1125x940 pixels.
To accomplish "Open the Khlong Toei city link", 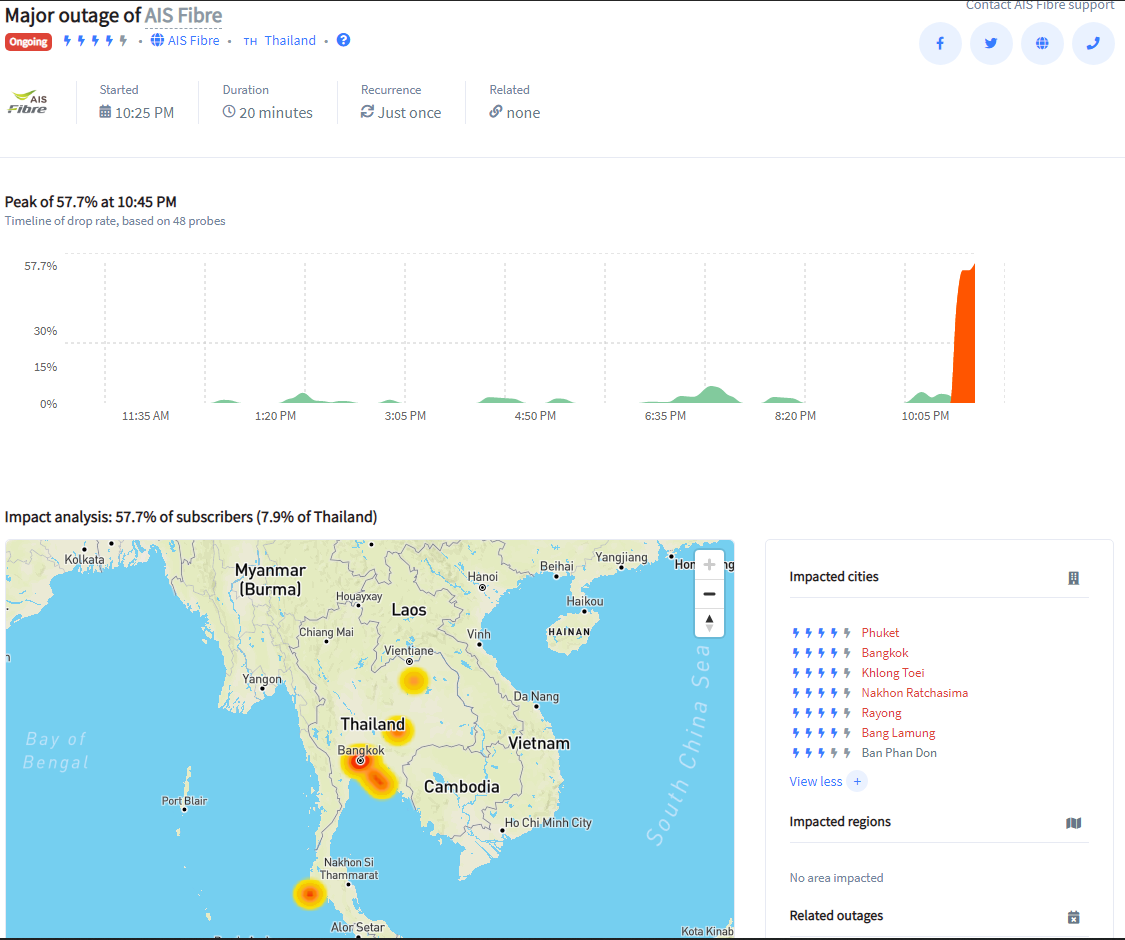I will coord(893,673).
